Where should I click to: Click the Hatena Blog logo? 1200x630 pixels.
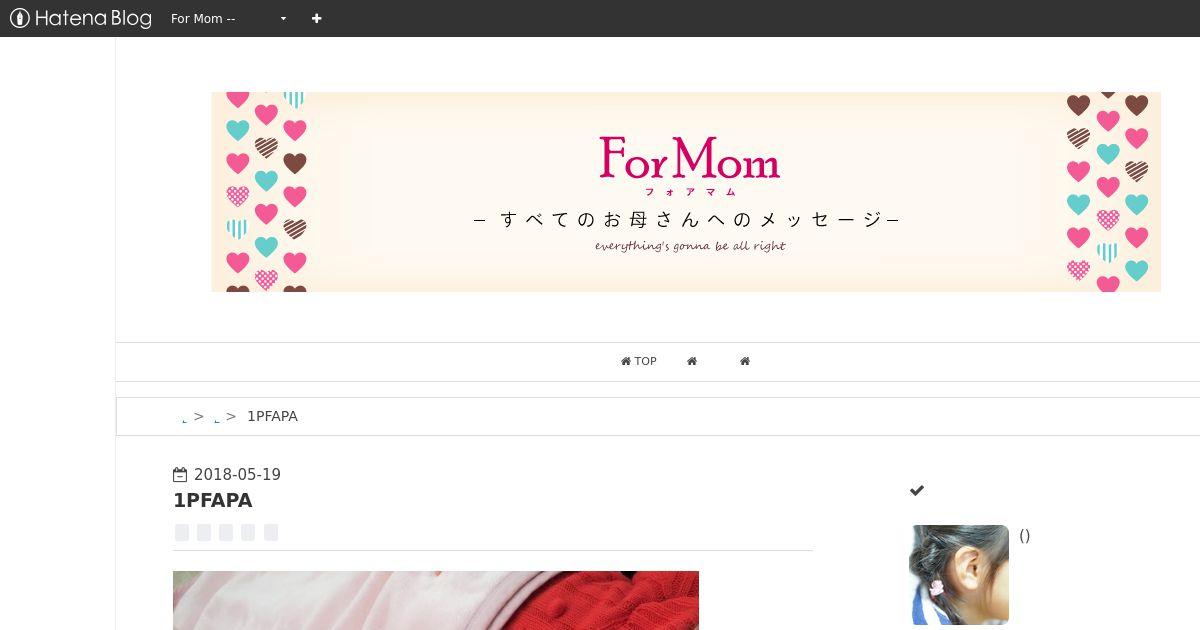[x=81, y=18]
